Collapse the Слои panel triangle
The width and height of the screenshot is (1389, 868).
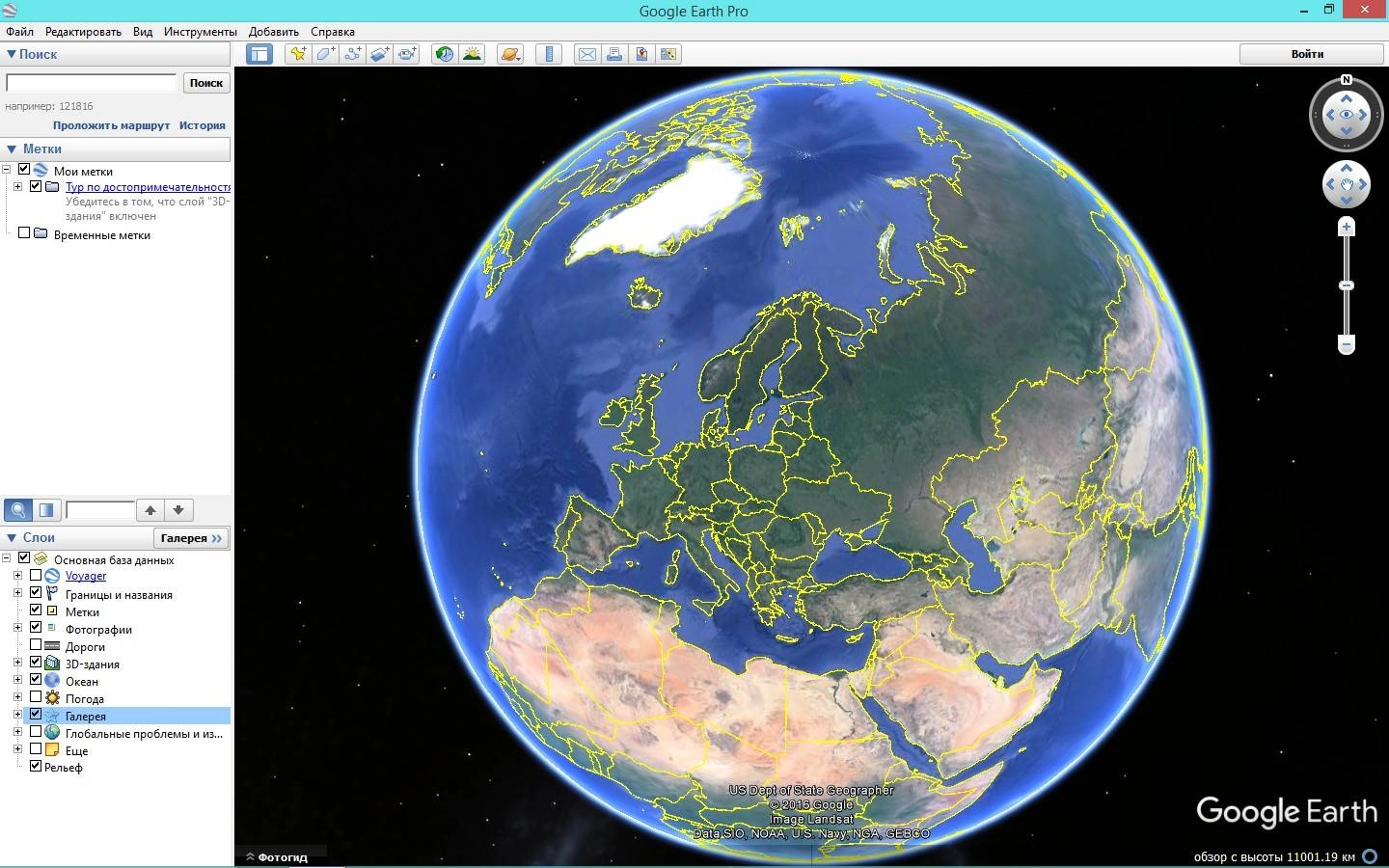pos(12,537)
